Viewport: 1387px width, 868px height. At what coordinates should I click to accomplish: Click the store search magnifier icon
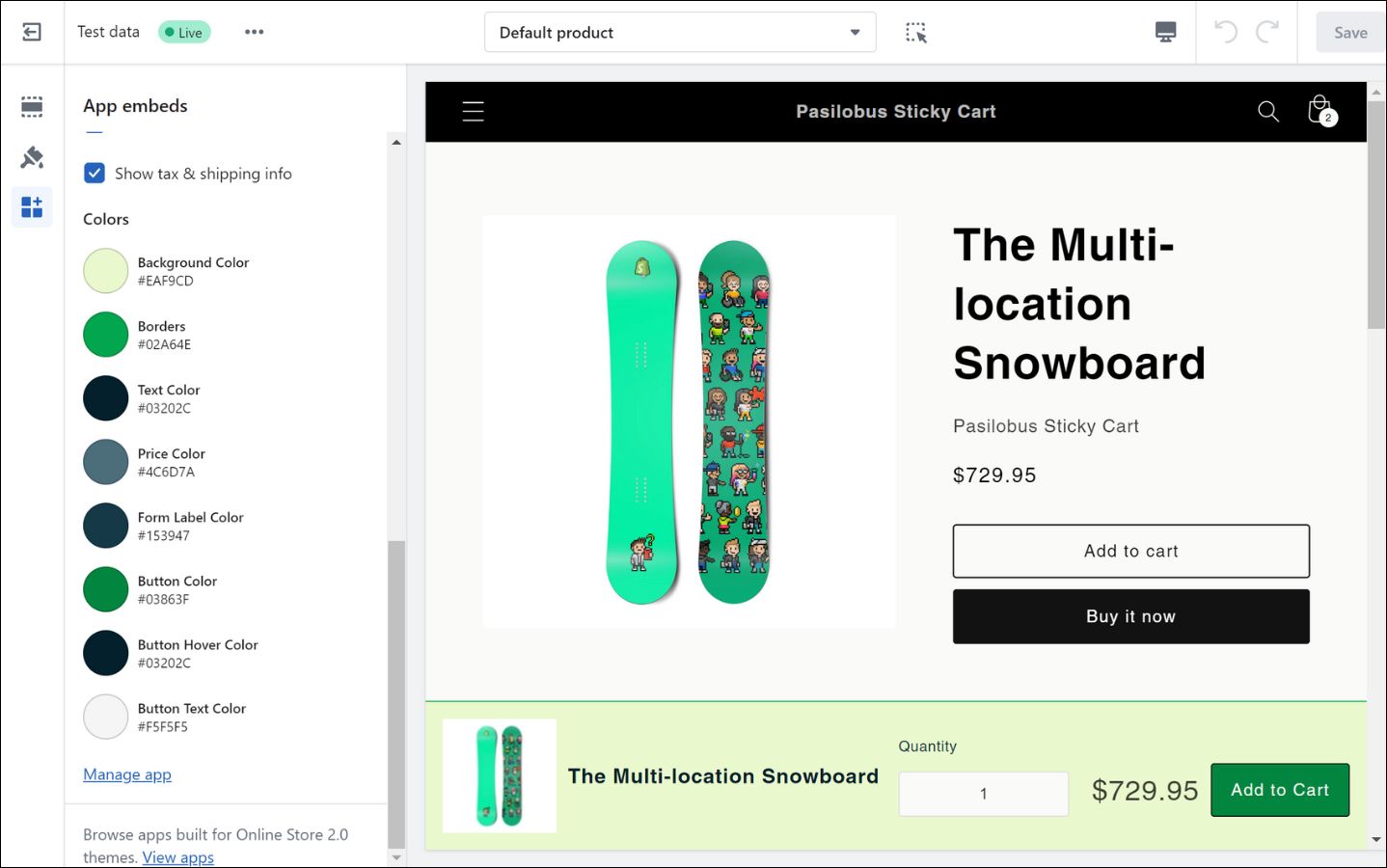point(1267,112)
